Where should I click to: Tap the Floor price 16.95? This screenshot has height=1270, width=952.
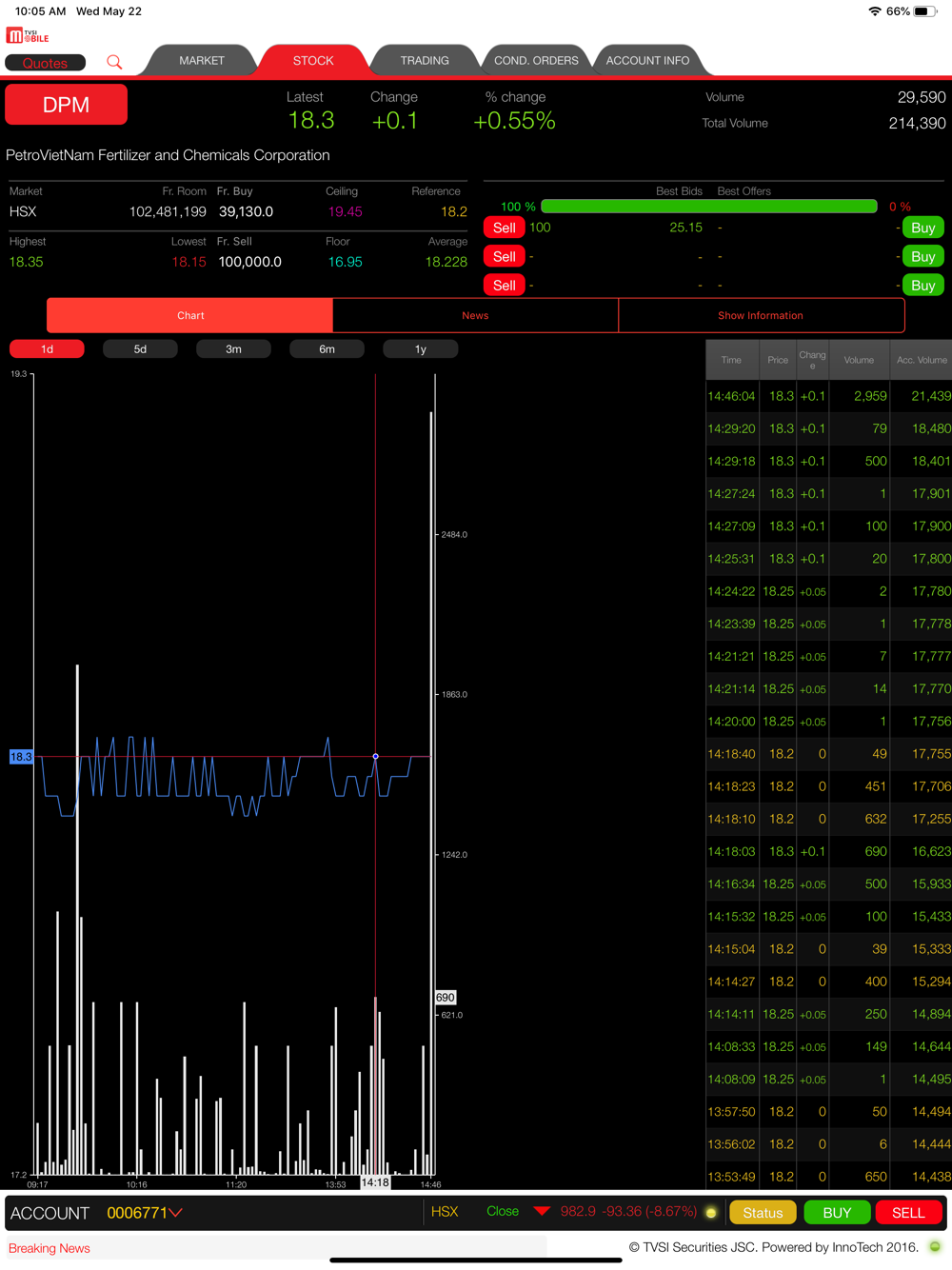pos(345,262)
